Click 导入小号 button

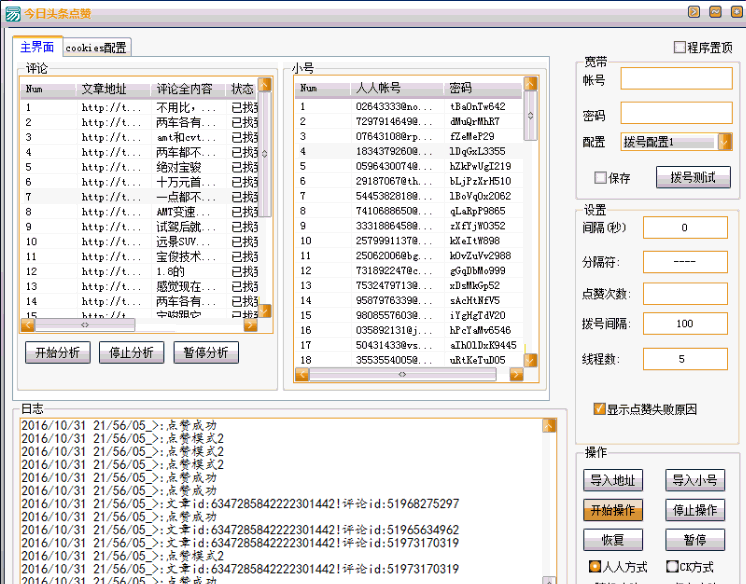[x=695, y=480]
